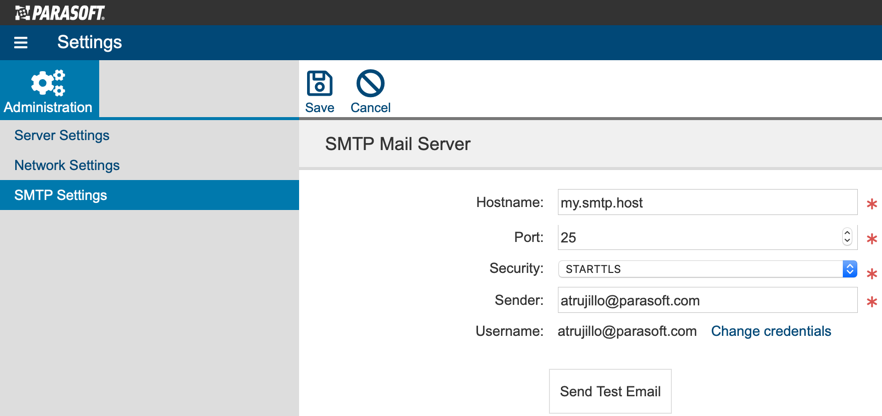The height and width of the screenshot is (416, 882).
Task: Decrement the Port number stepper
Action: tap(847, 241)
